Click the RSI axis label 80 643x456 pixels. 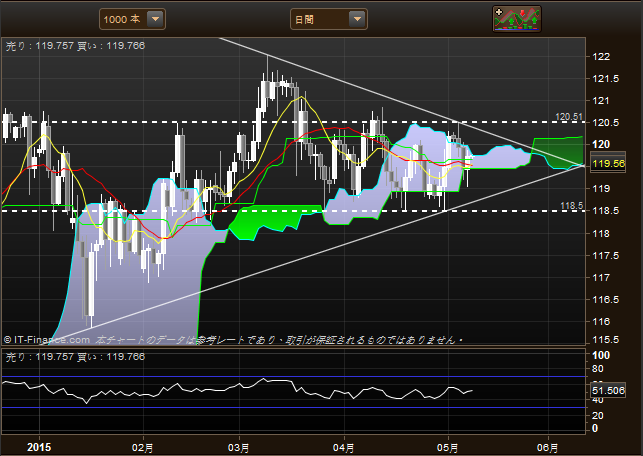pos(598,369)
